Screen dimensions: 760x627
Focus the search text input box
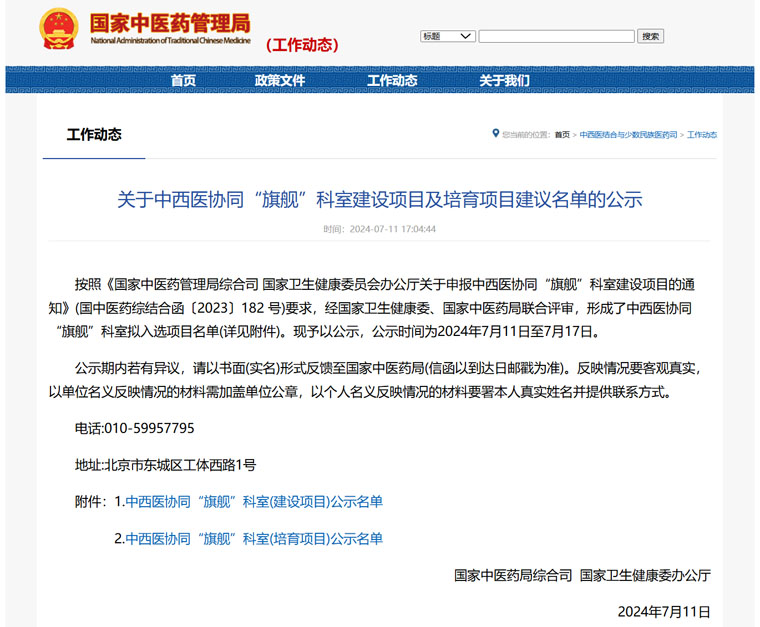[x=556, y=36]
